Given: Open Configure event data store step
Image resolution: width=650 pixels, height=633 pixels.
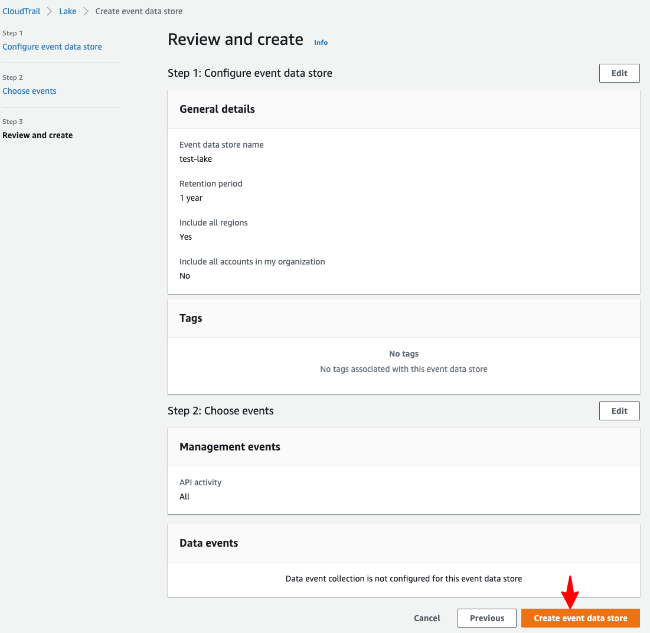Looking at the screenshot, I should [x=52, y=47].
